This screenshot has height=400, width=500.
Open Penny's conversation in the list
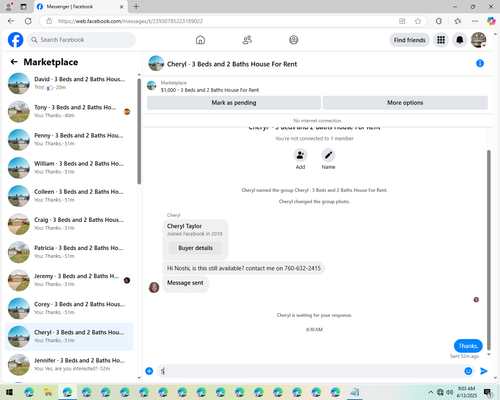pyautogui.click(x=69, y=139)
